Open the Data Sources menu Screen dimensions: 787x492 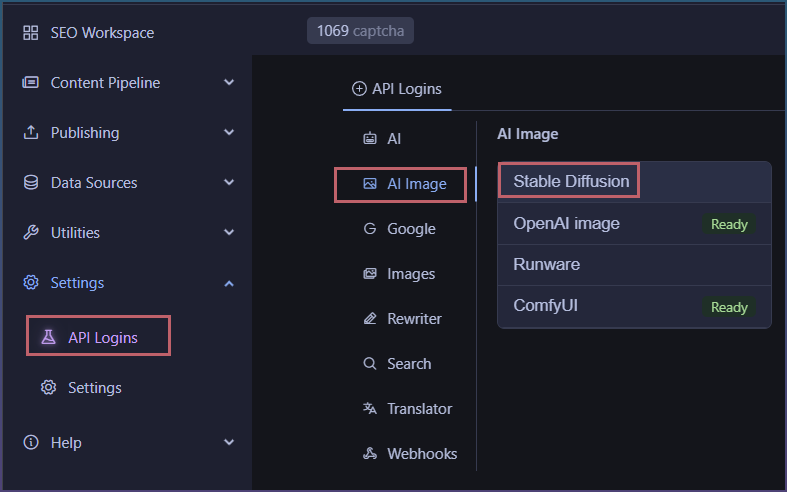(94, 183)
